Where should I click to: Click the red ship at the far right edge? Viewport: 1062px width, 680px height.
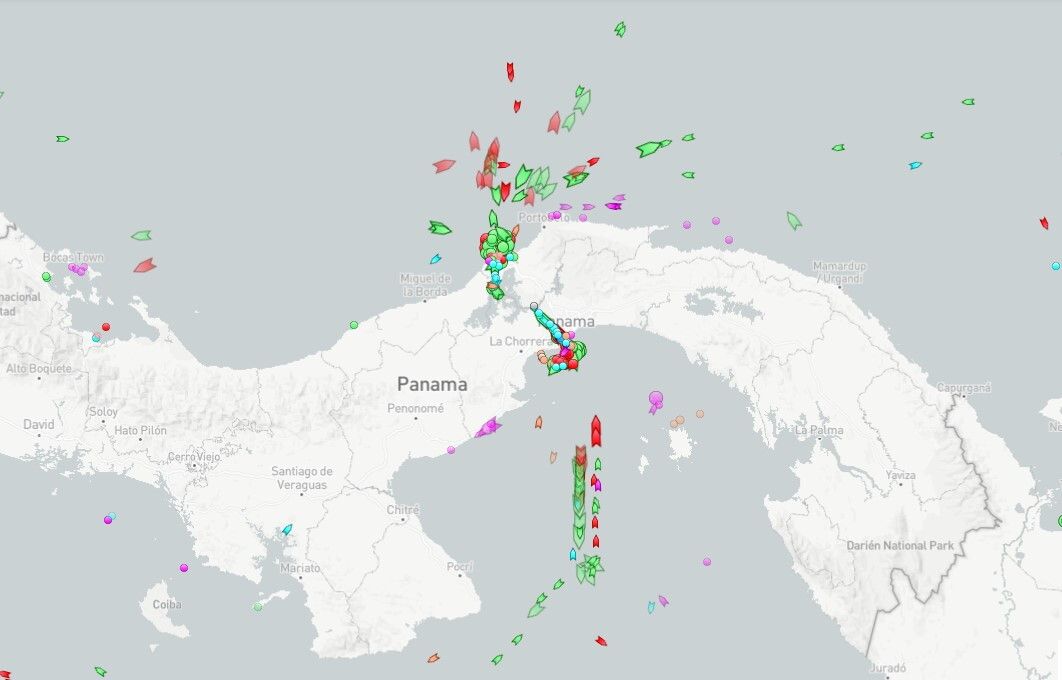click(x=1044, y=223)
